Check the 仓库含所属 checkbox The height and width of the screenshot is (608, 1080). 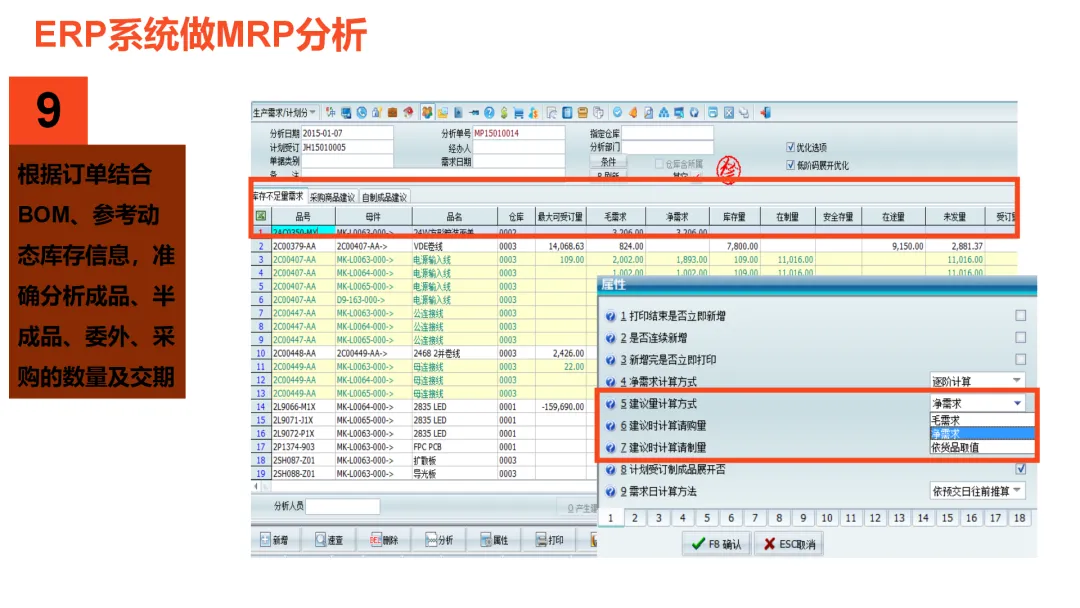pyautogui.click(x=658, y=164)
